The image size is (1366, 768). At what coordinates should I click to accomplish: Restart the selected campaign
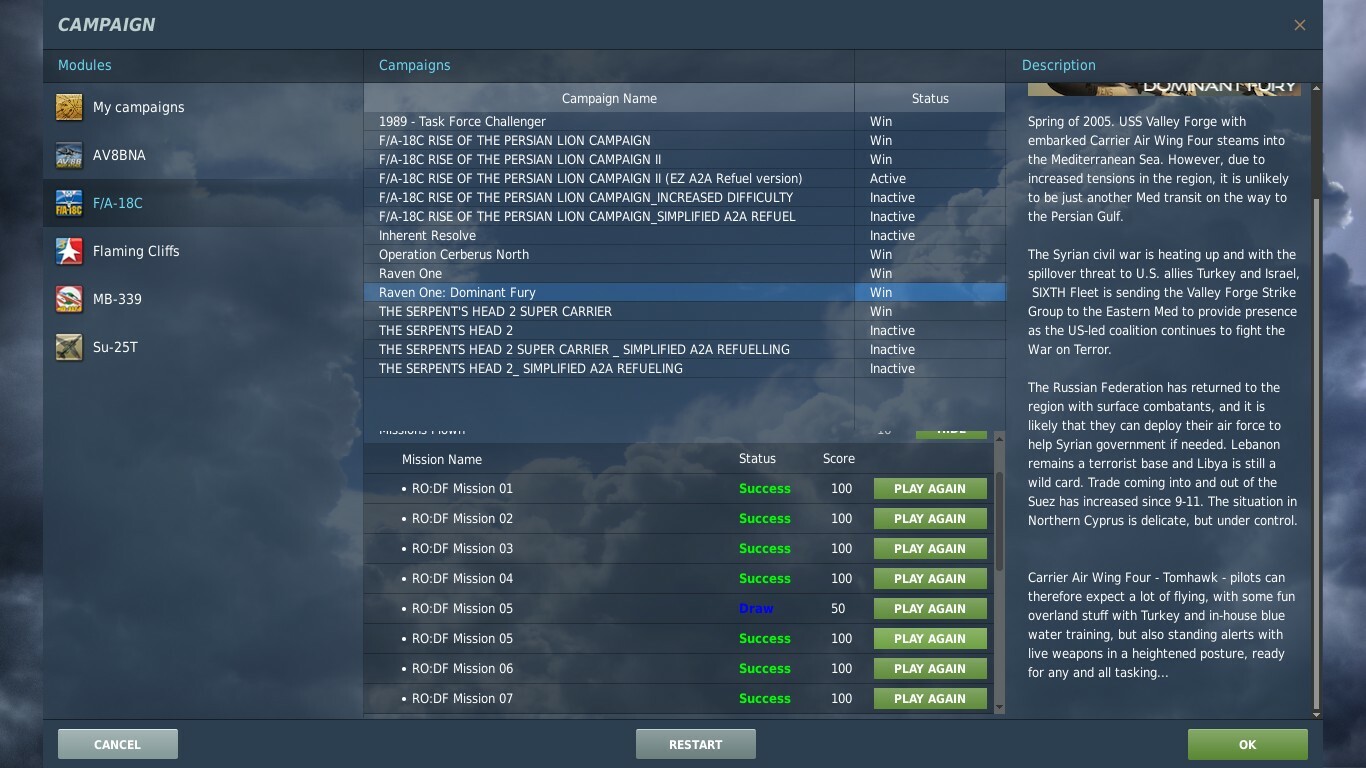pyautogui.click(x=696, y=744)
